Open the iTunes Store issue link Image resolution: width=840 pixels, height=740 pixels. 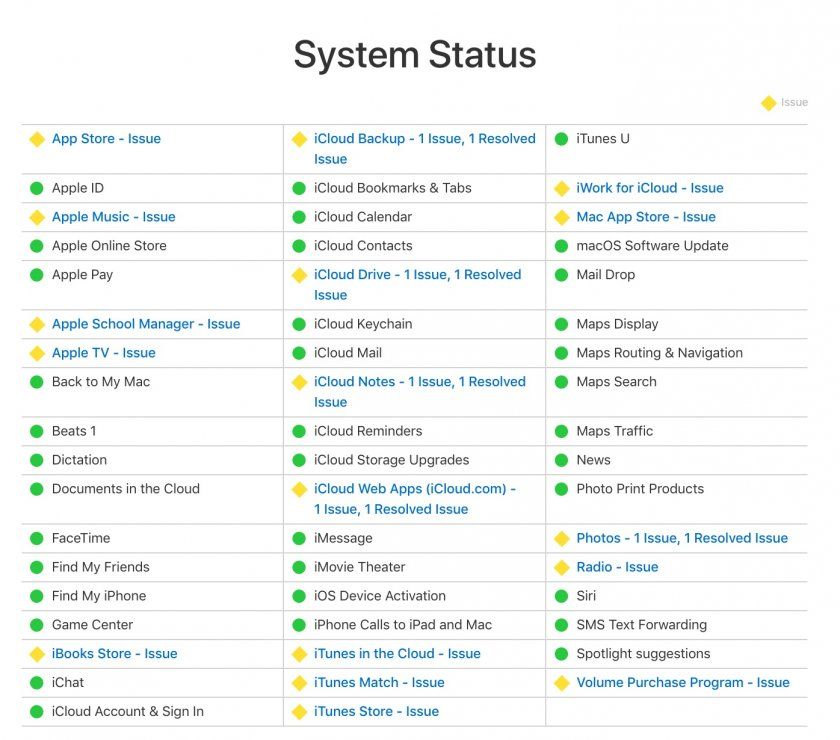[376, 712]
